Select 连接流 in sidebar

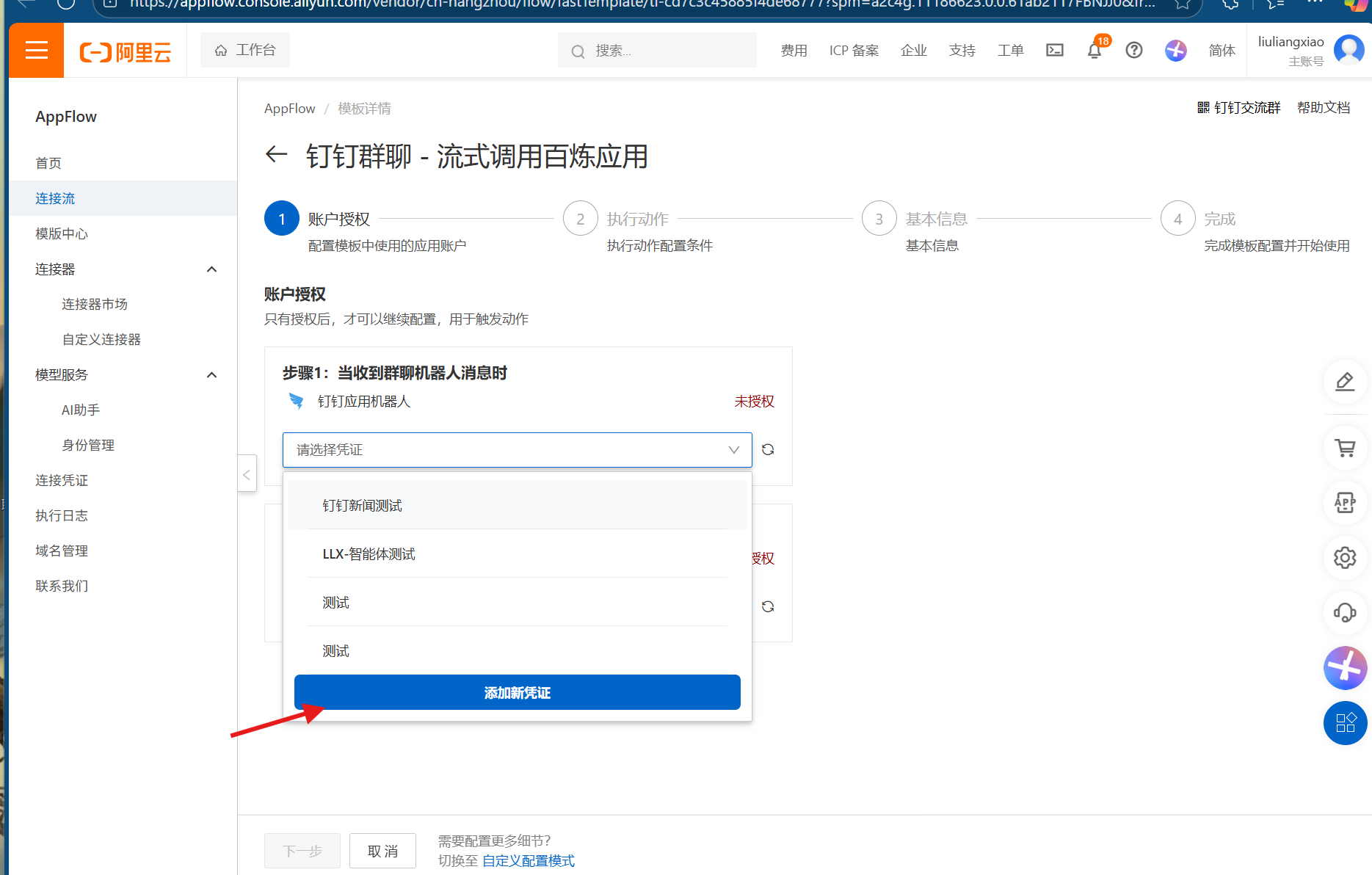(123, 198)
